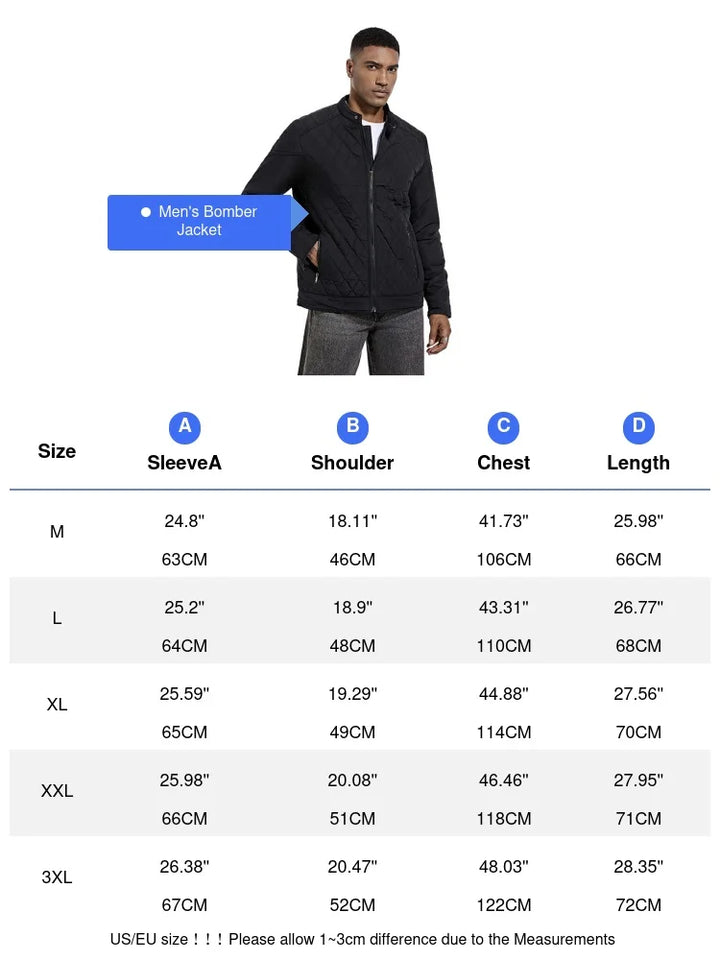
Task: Click the 106CM chest value for size M
Action: [503, 560]
